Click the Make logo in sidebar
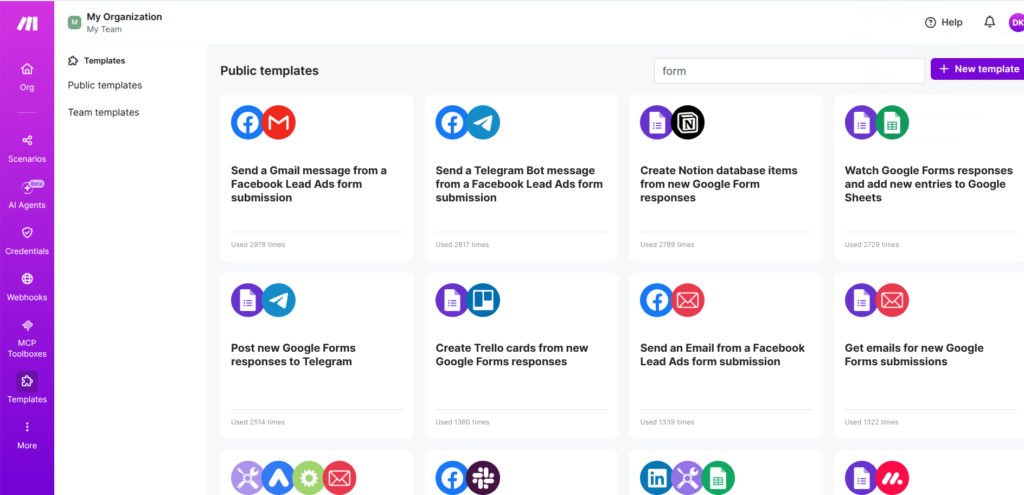Viewport: 1024px width, 495px height. click(x=27, y=24)
